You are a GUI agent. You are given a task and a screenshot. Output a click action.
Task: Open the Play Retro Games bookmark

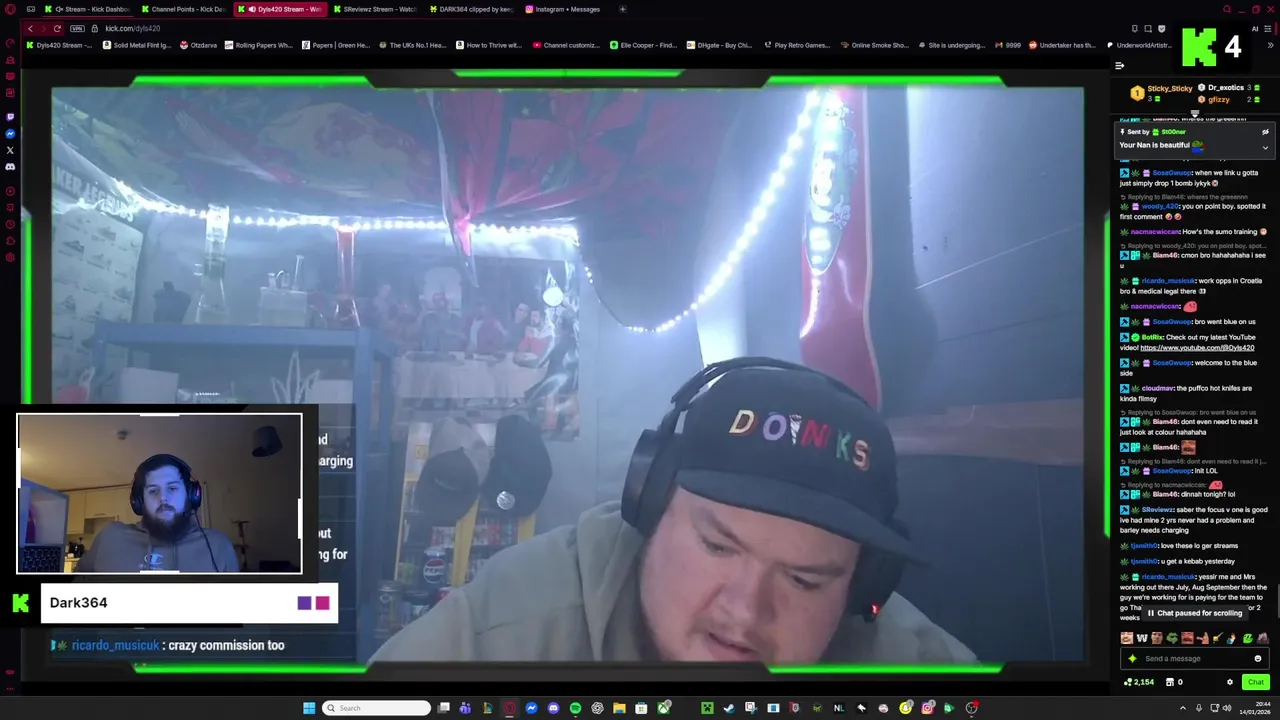point(797,45)
